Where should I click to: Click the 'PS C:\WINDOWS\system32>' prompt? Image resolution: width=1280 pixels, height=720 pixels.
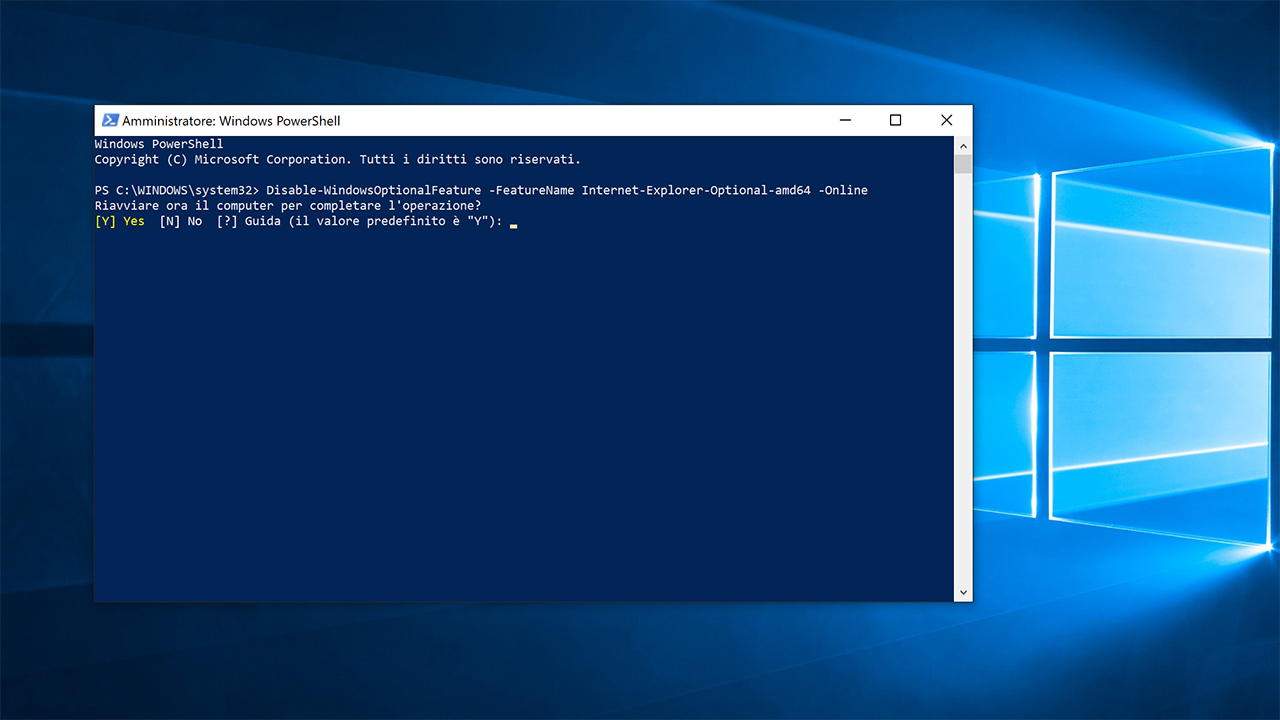pyautogui.click(x=177, y=190)
